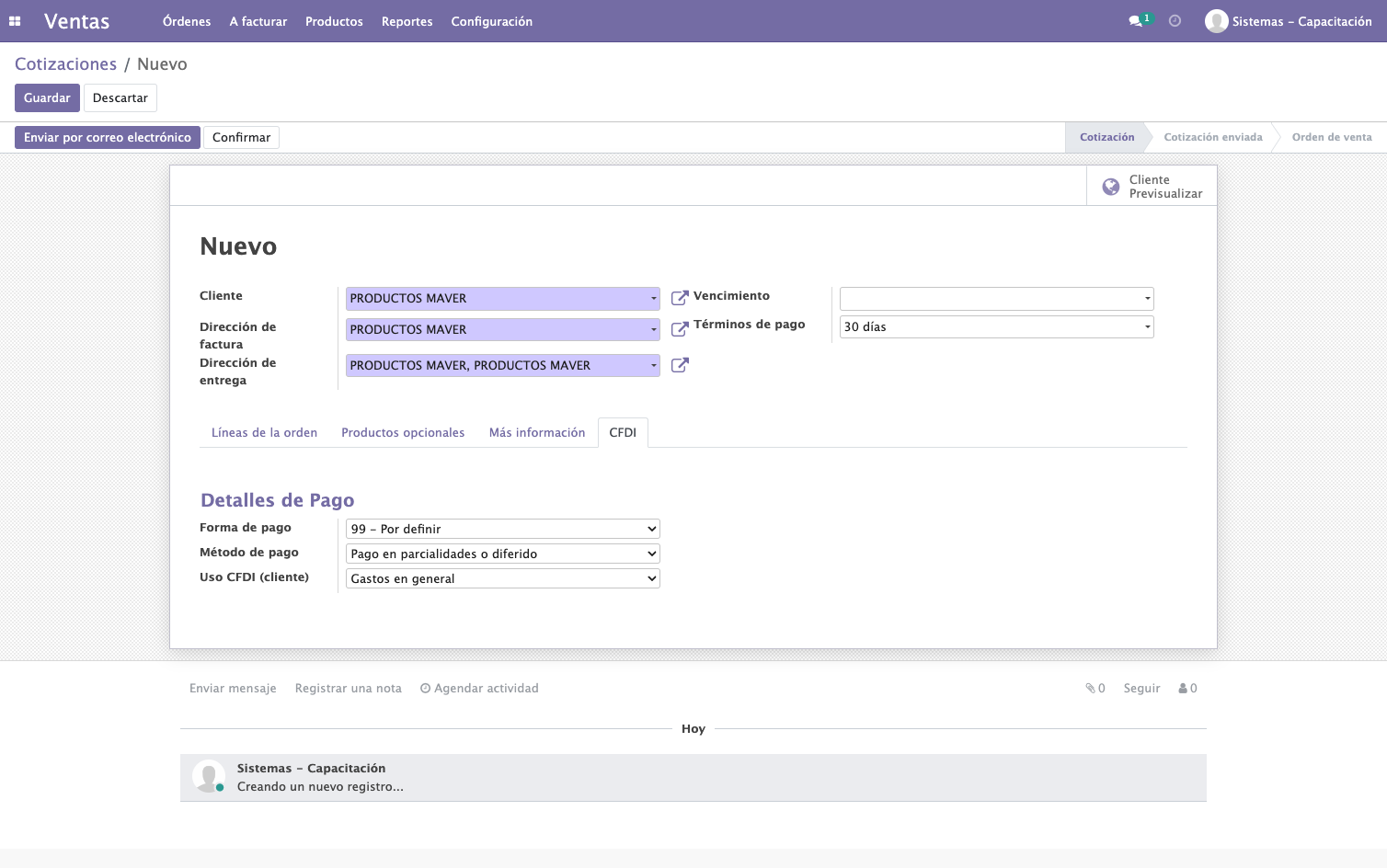Open the apps grid menu icon

coord(15,21)
